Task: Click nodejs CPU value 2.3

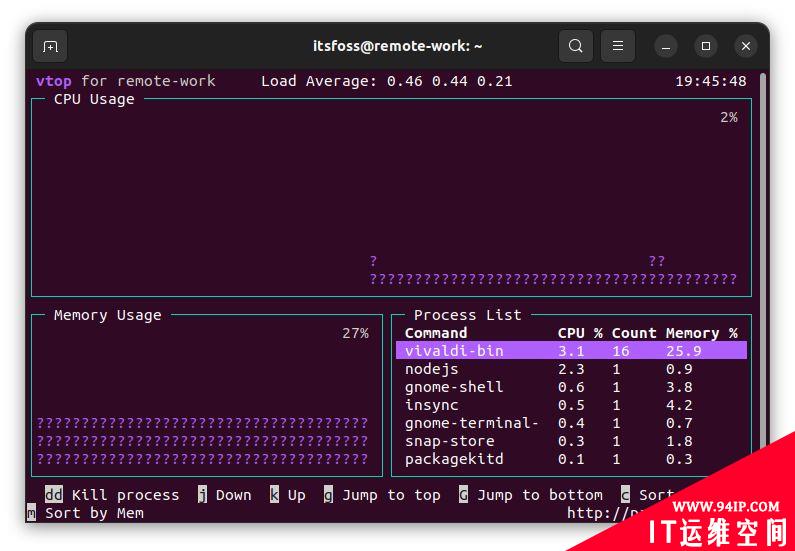Action: [x=571, y=369]
